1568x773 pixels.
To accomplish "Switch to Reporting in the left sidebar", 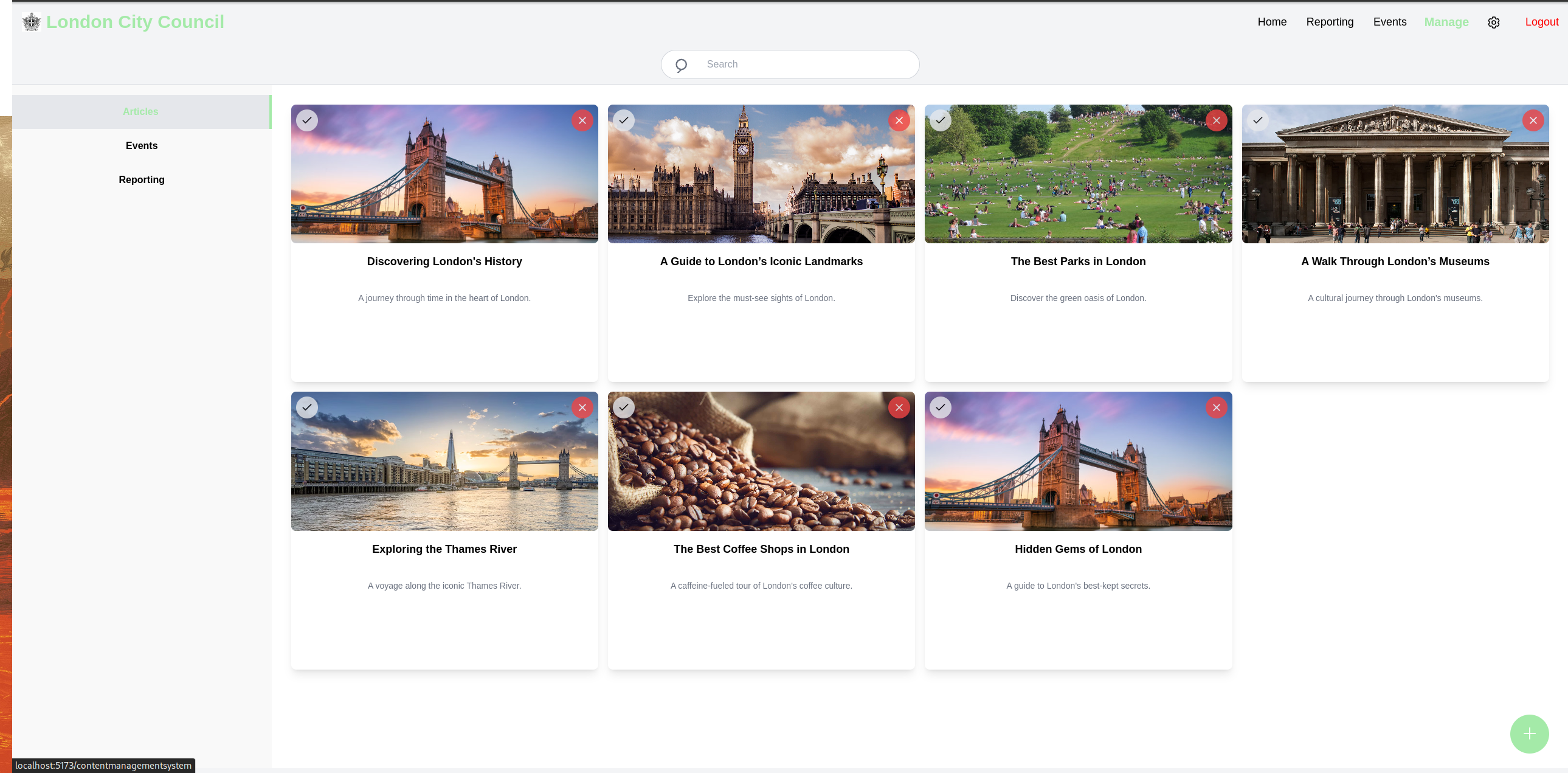I will coord(141,179).
